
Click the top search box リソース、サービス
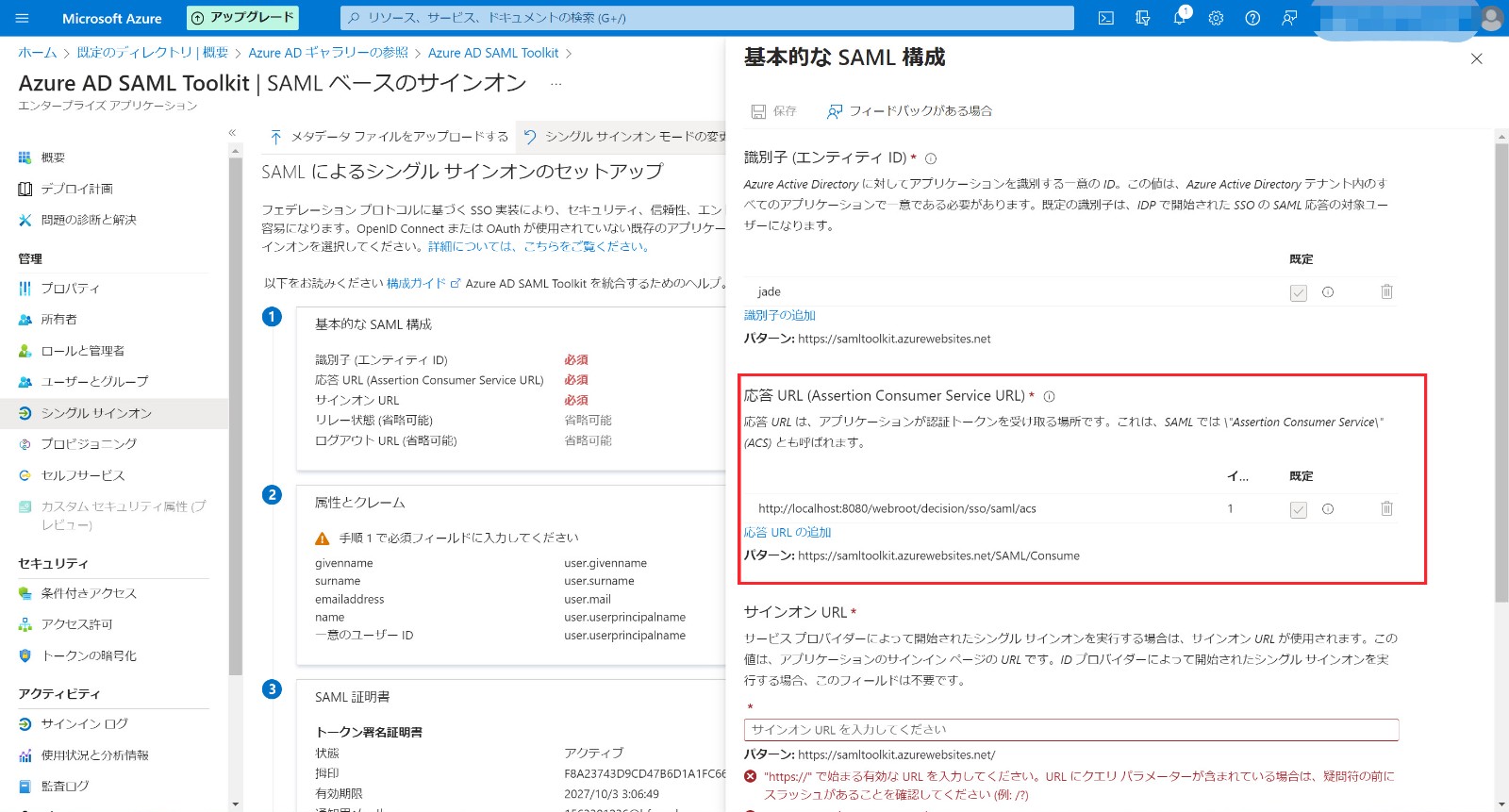707,18
